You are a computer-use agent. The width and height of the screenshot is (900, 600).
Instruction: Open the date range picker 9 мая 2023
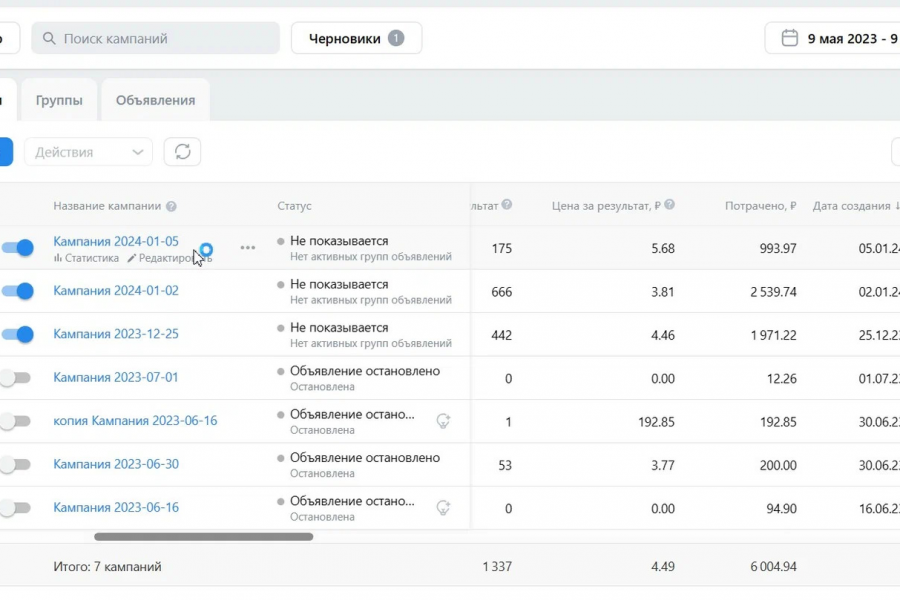(x=832, y=38)
